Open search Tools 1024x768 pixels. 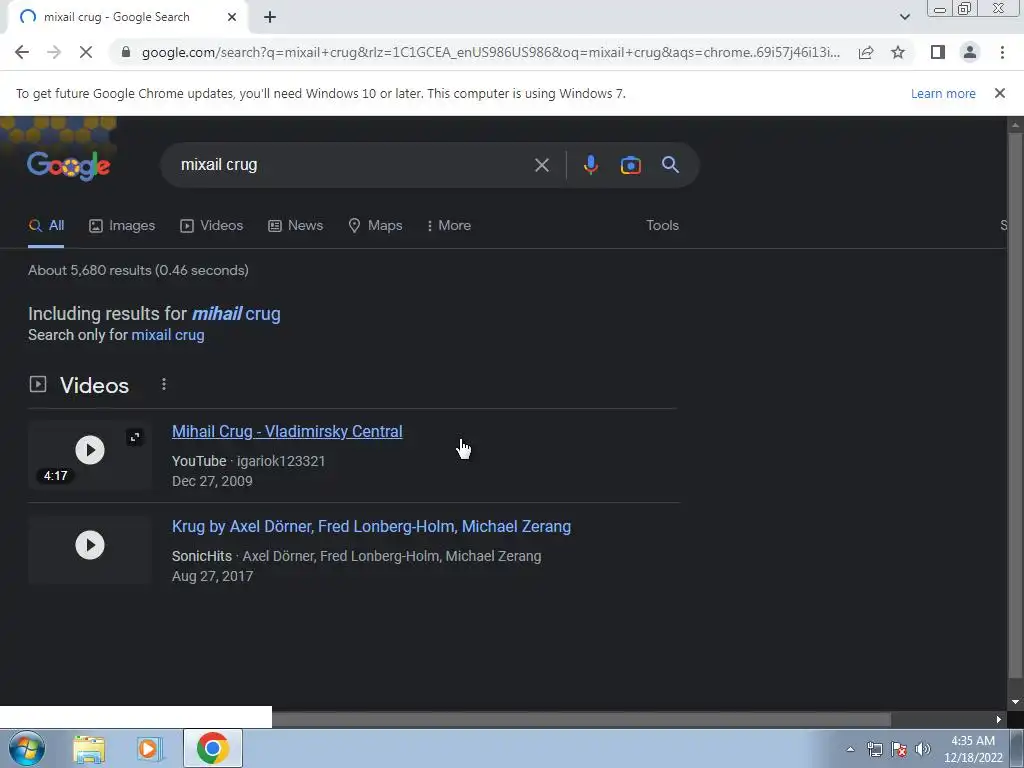click(x=662, y=225)
